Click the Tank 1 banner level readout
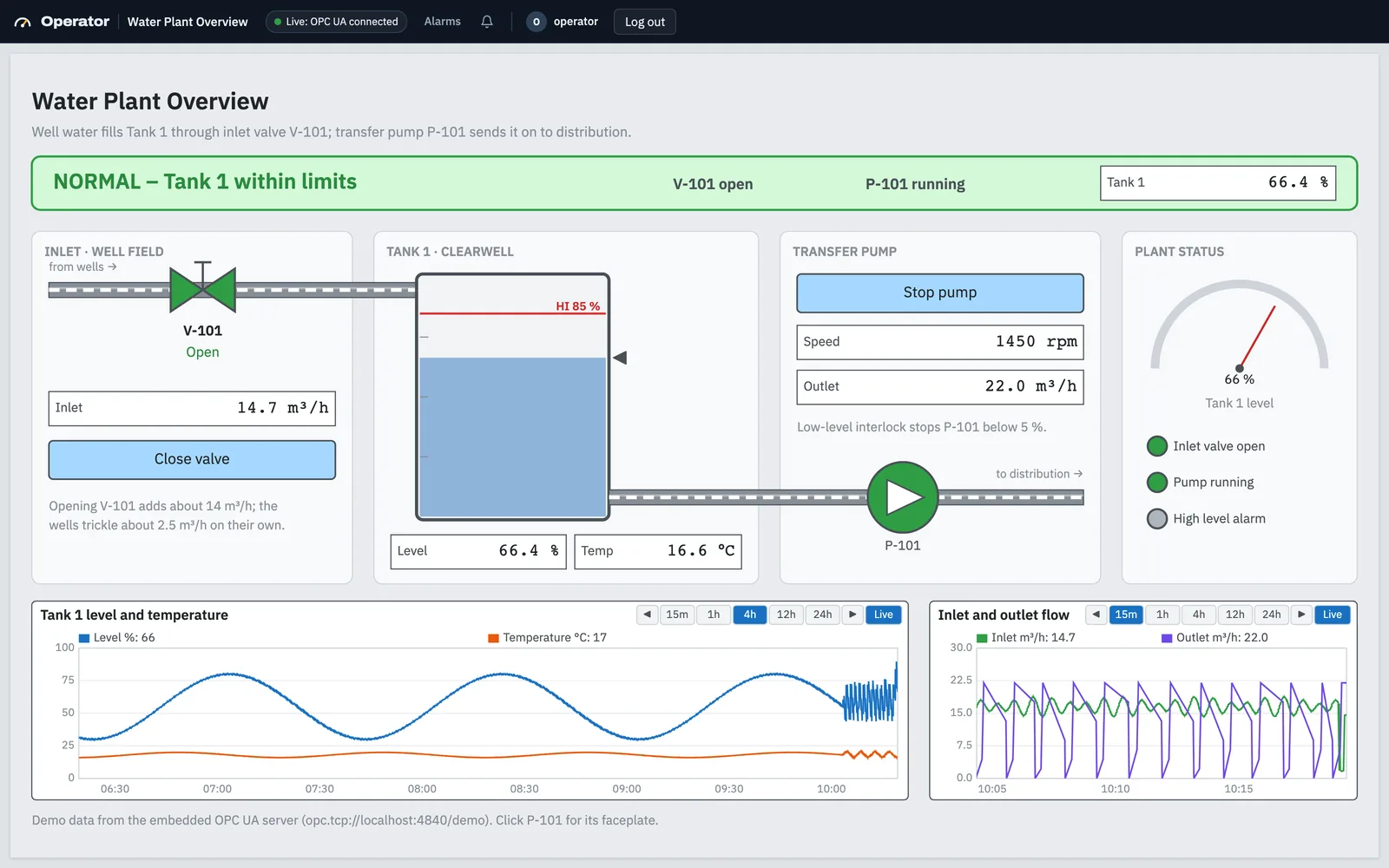Image resolution: width=1389 pixels, height=868 pixels. [1218, 183]
